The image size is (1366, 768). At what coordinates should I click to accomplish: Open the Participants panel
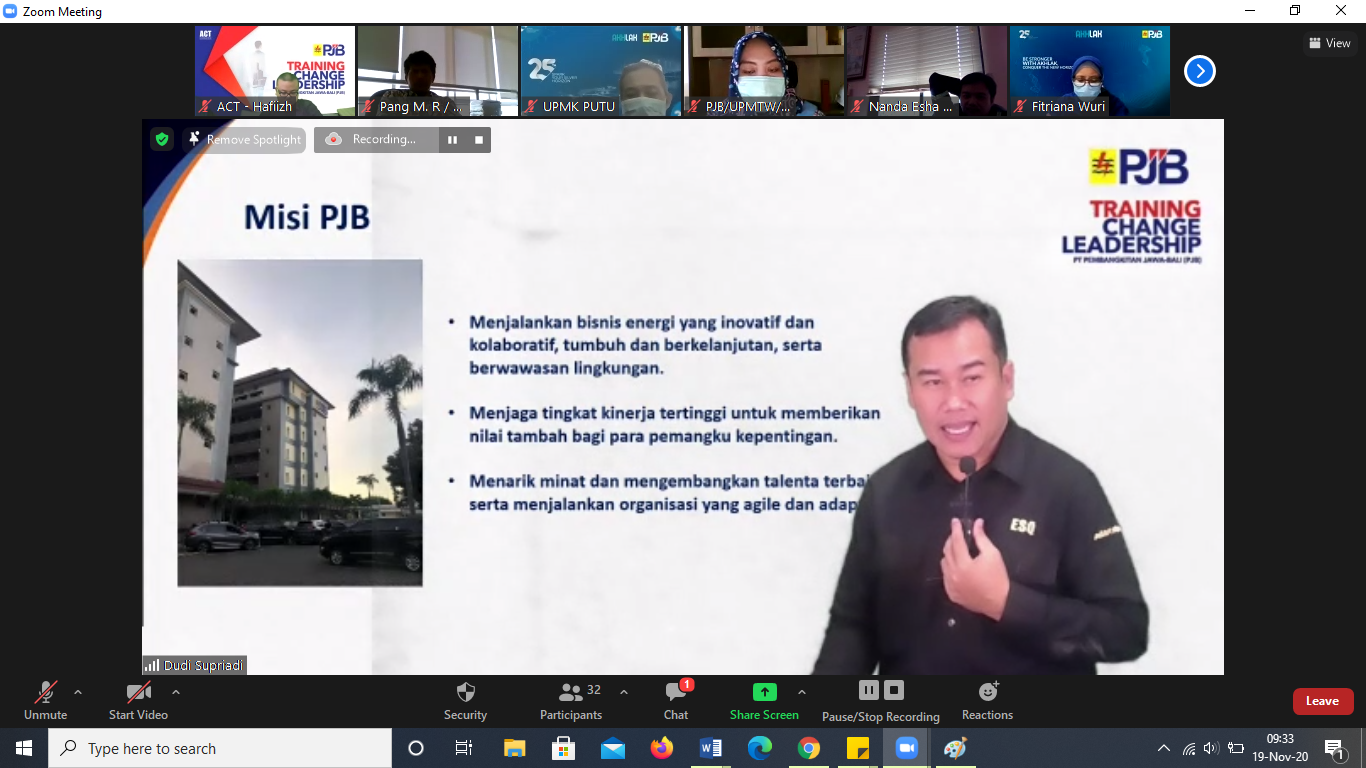click(571, 692)
